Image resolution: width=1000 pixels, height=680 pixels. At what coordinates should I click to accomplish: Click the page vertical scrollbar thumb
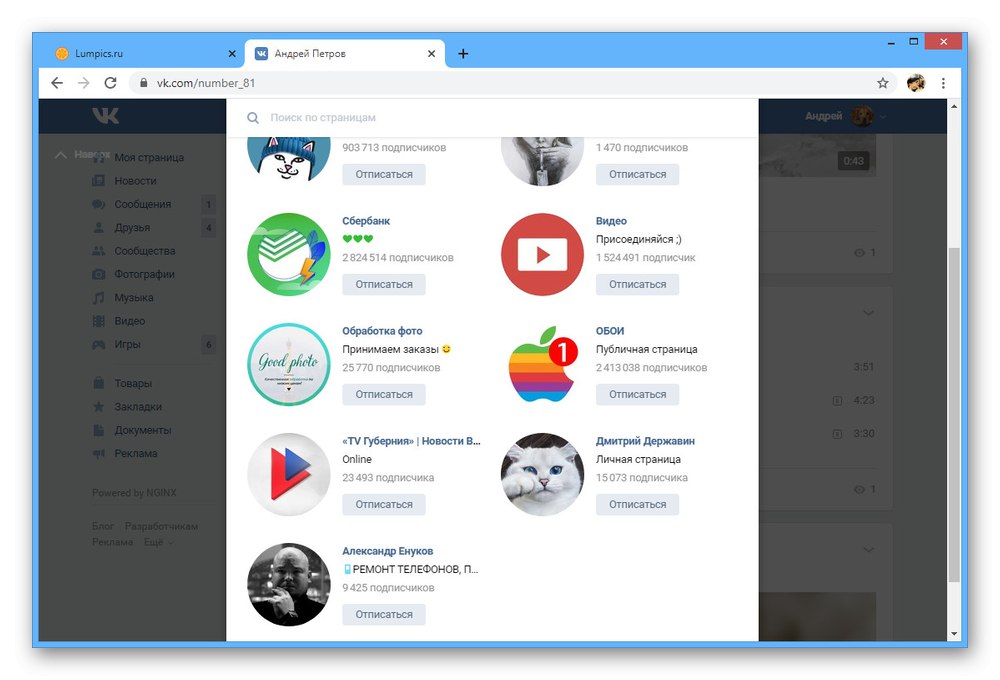click(954, 415)
